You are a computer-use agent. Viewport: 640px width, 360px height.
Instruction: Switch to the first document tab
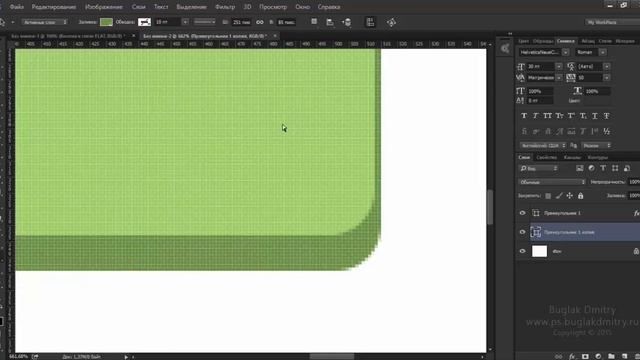point(68,36)
